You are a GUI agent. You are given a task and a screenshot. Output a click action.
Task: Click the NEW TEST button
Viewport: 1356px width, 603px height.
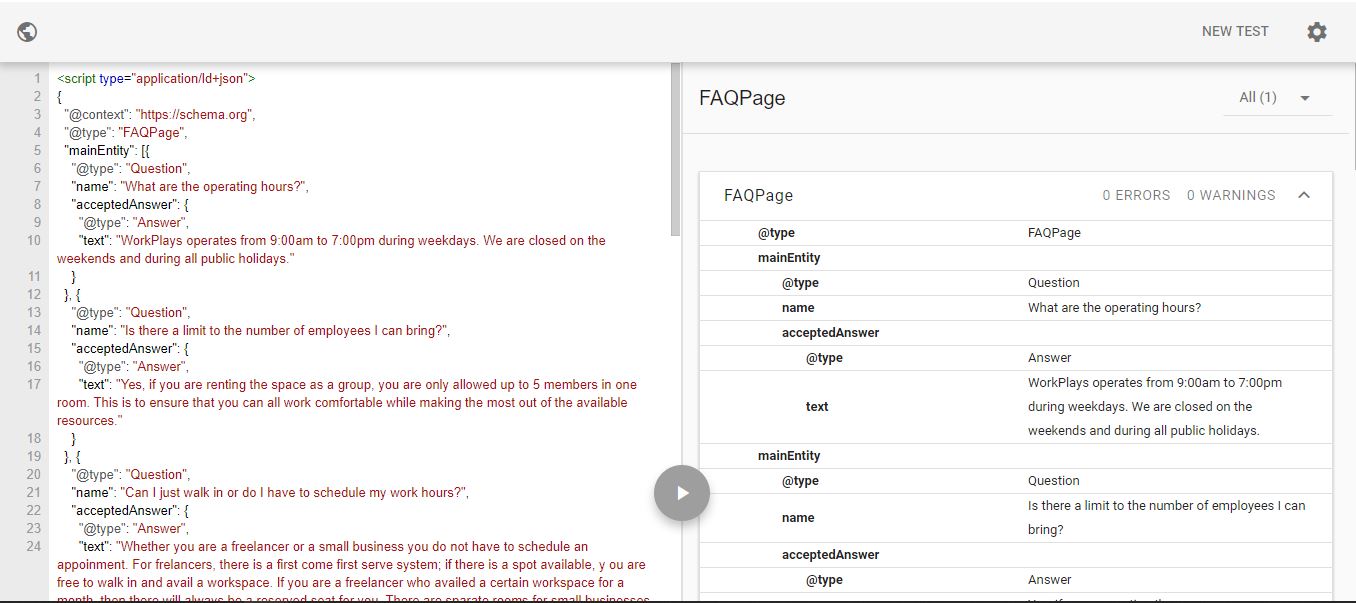1234,32
